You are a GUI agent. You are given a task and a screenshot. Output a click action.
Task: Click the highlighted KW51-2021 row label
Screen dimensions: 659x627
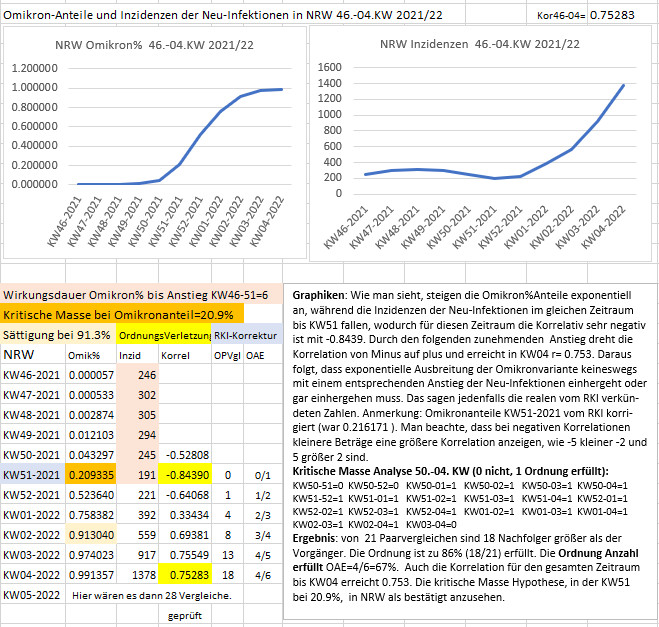click(33, 475)
